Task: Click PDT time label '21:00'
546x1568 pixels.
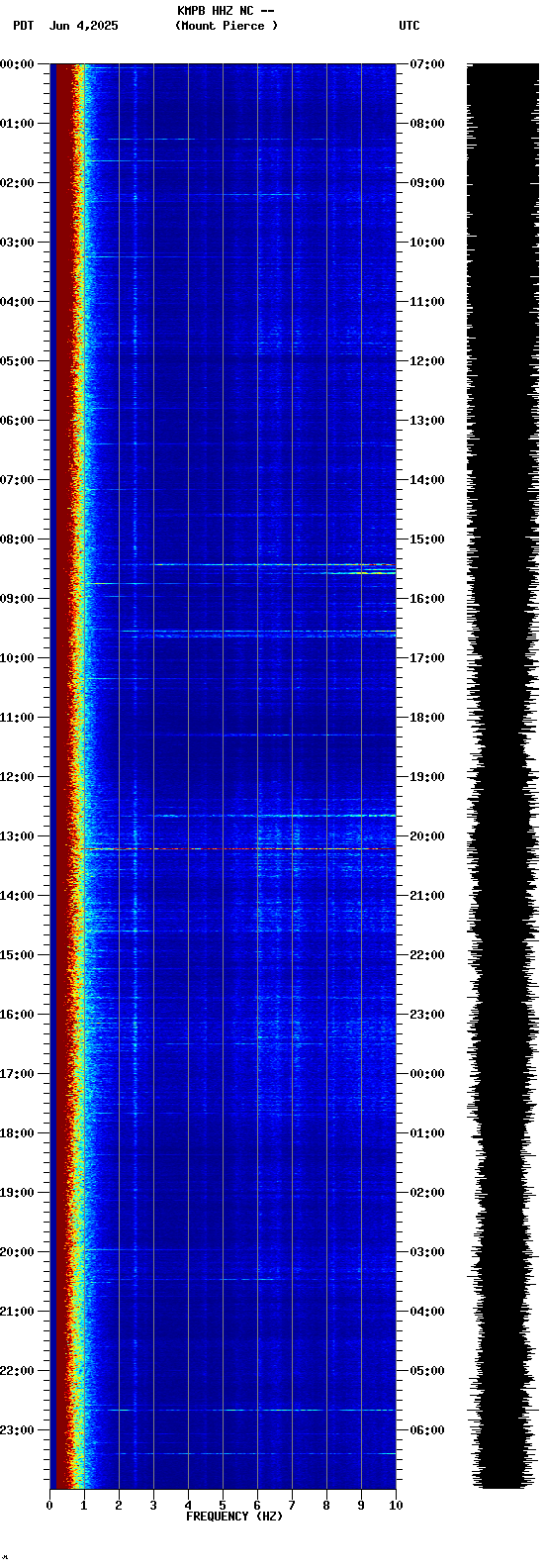Action: pyautogui.click(x=17, y=1312)
